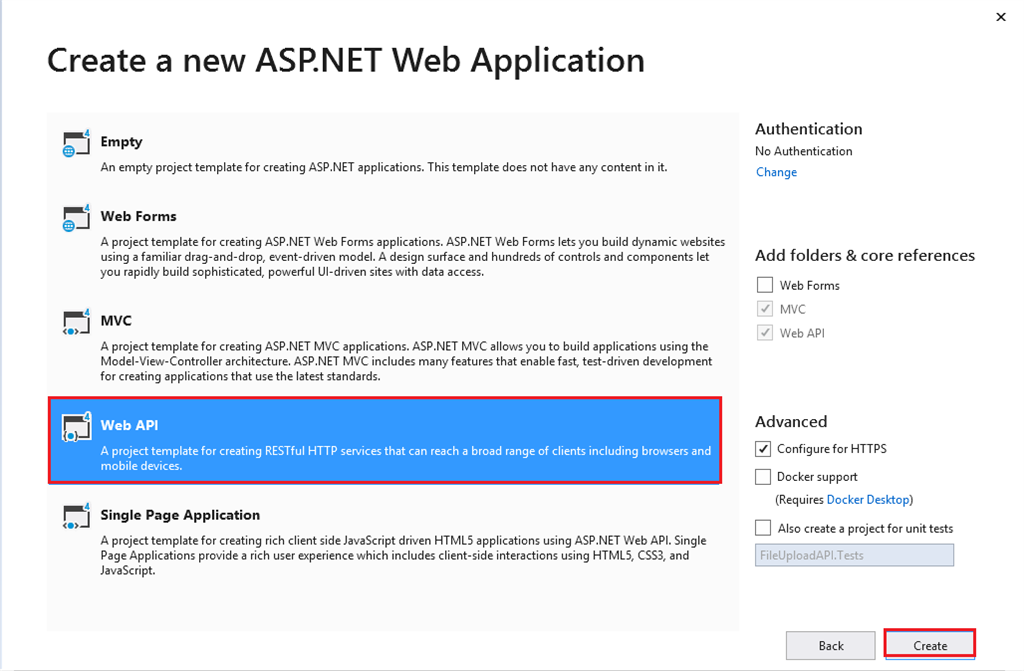The height and width of the screenshot is (671, 1024).
Task: Enable Docker support
Action: (x=763, y=477)
